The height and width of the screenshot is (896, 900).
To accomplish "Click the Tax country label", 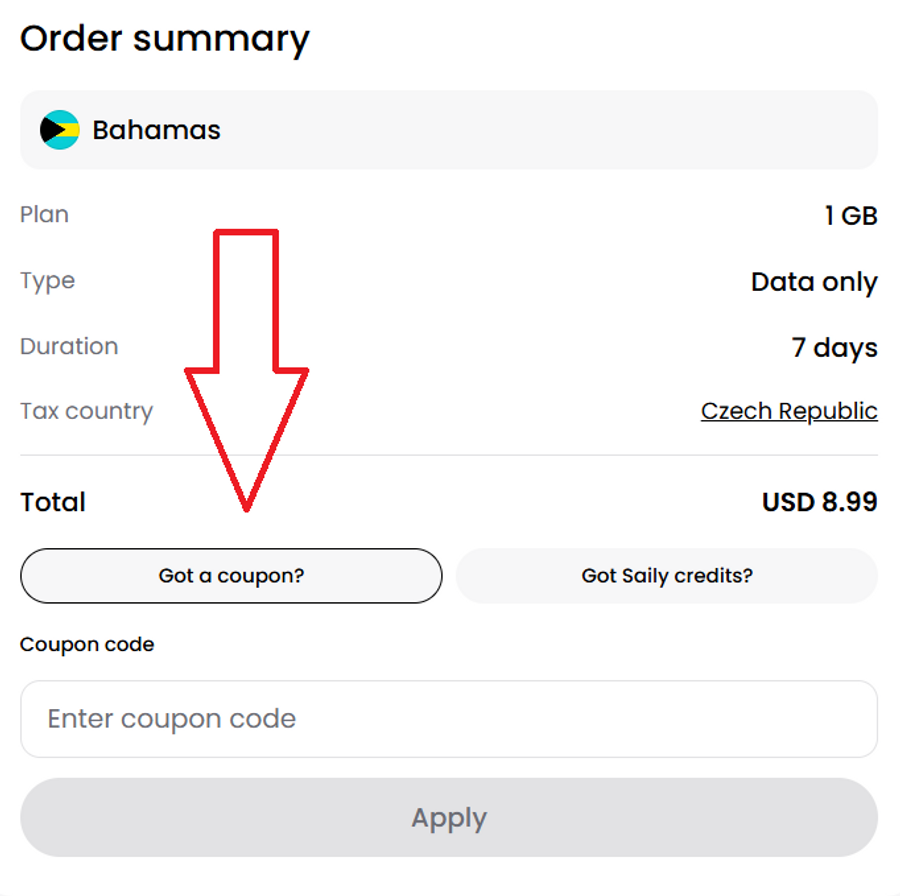I will (86, 412).
